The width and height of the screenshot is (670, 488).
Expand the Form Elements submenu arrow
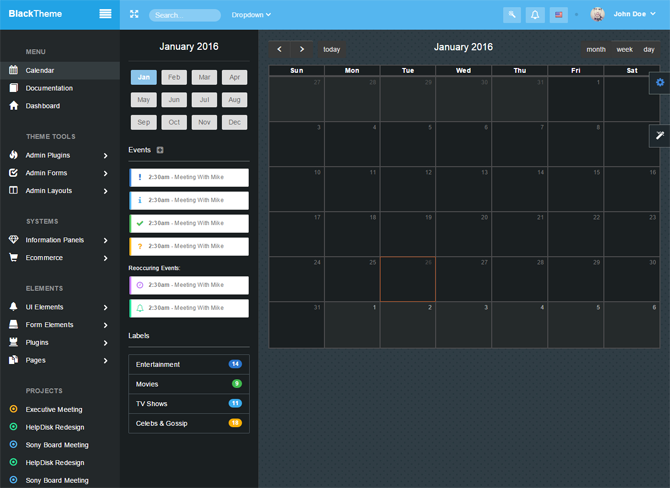[x=106, y=325]
